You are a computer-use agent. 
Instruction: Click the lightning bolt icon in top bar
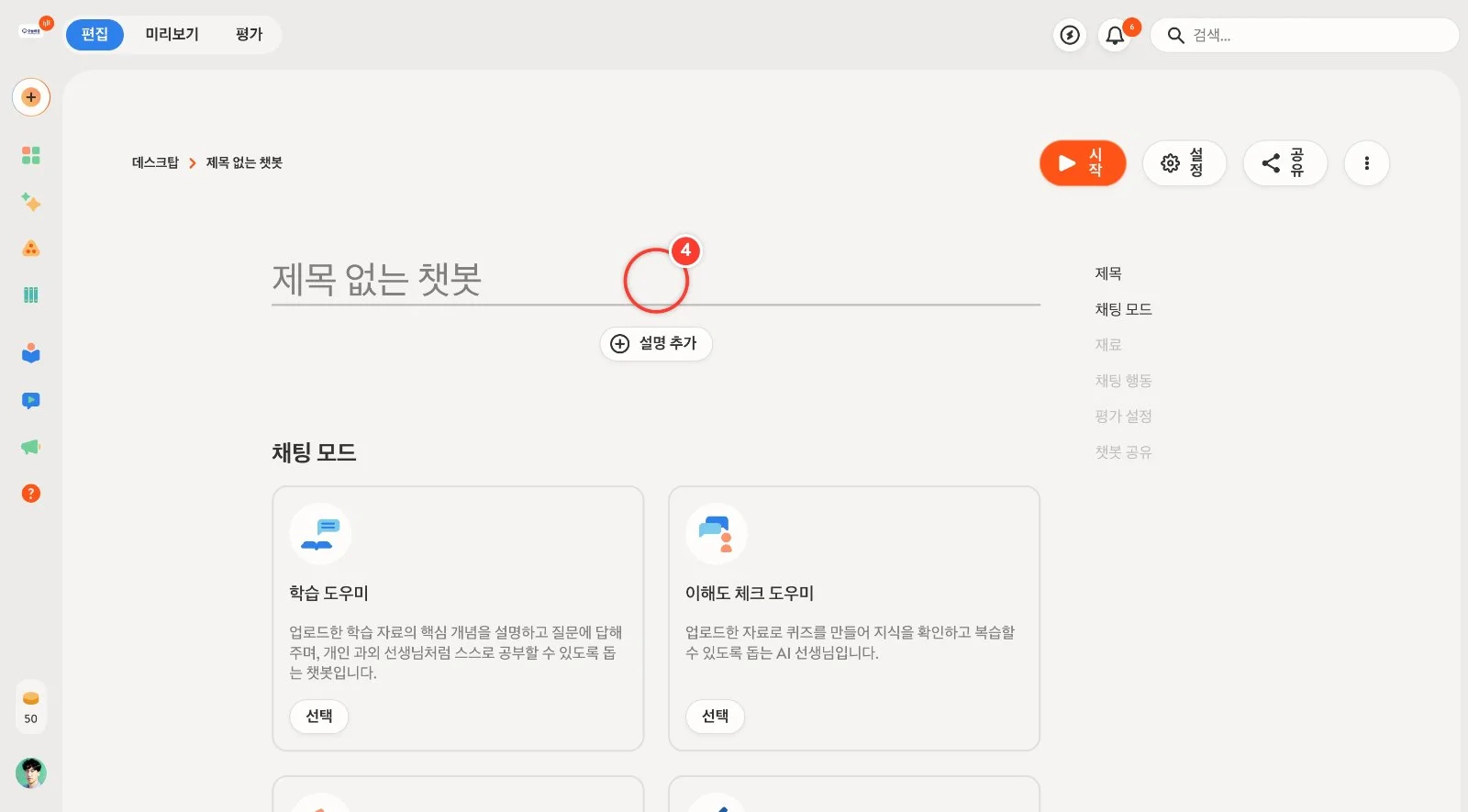[1070, 35]
